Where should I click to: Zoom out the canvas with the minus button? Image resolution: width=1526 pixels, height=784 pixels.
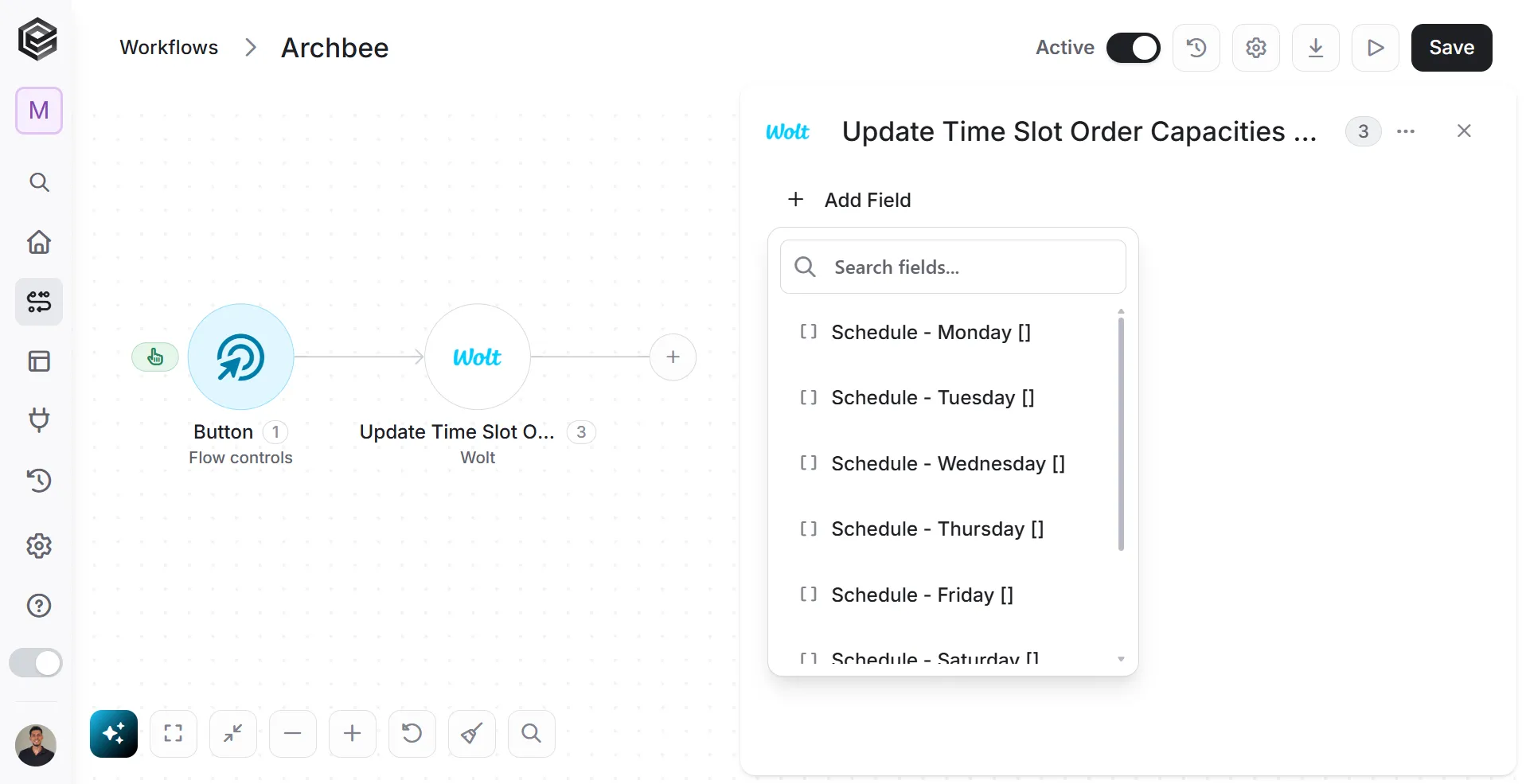[x=293, y=733]
